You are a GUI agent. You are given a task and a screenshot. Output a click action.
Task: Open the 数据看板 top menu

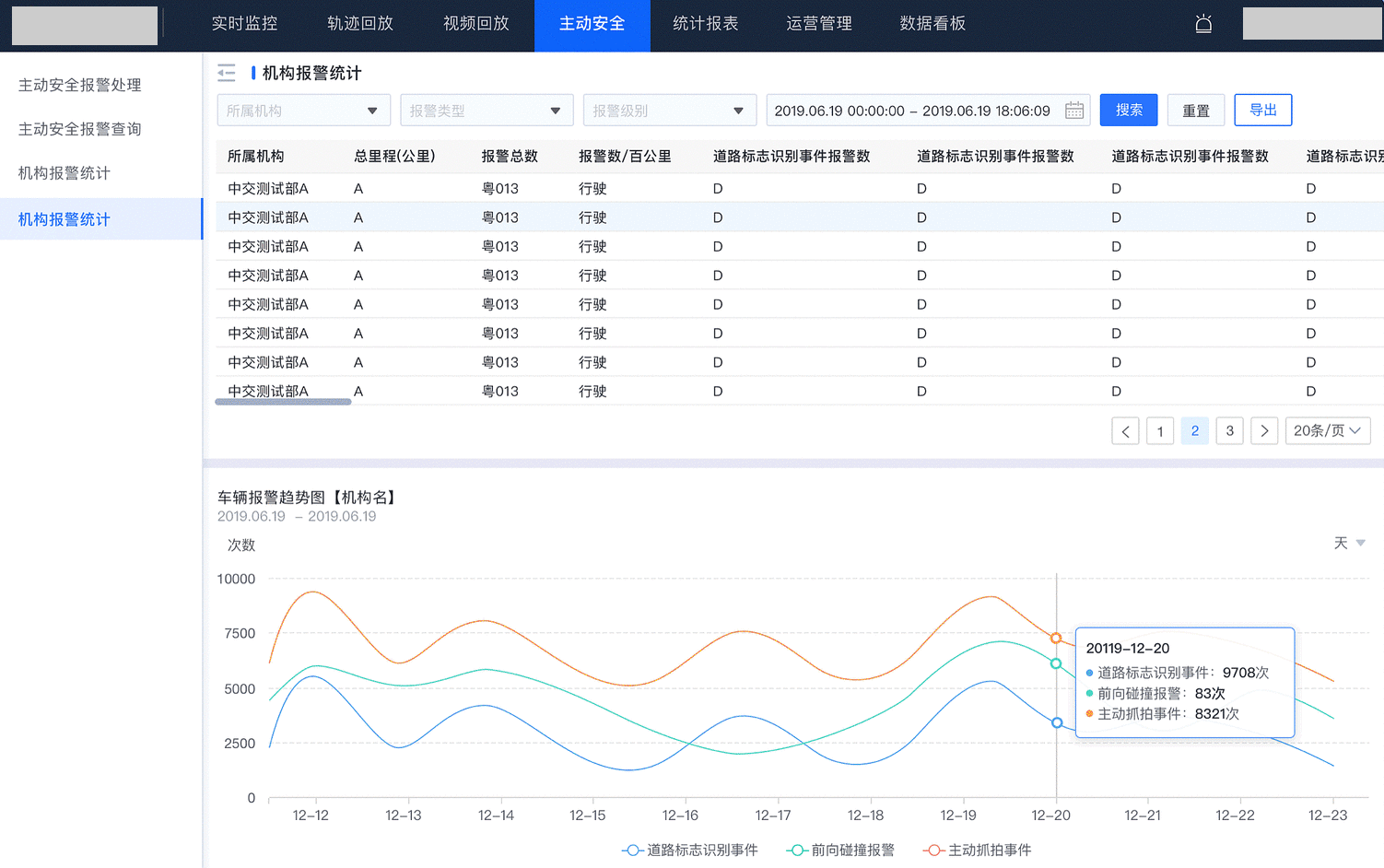932,24
